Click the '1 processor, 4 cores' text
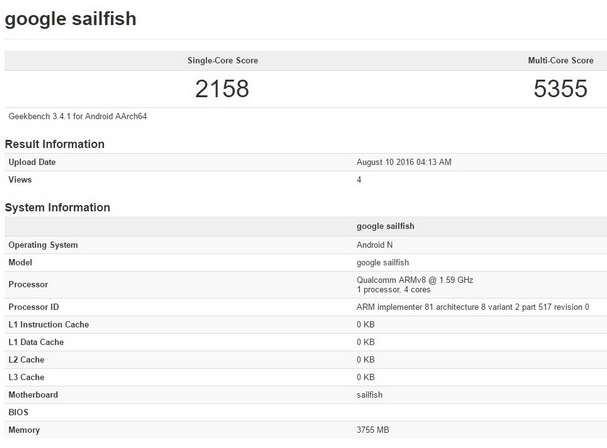Image resolution: width=607 pixels, height=448 pixels. [x=393, y=290]
